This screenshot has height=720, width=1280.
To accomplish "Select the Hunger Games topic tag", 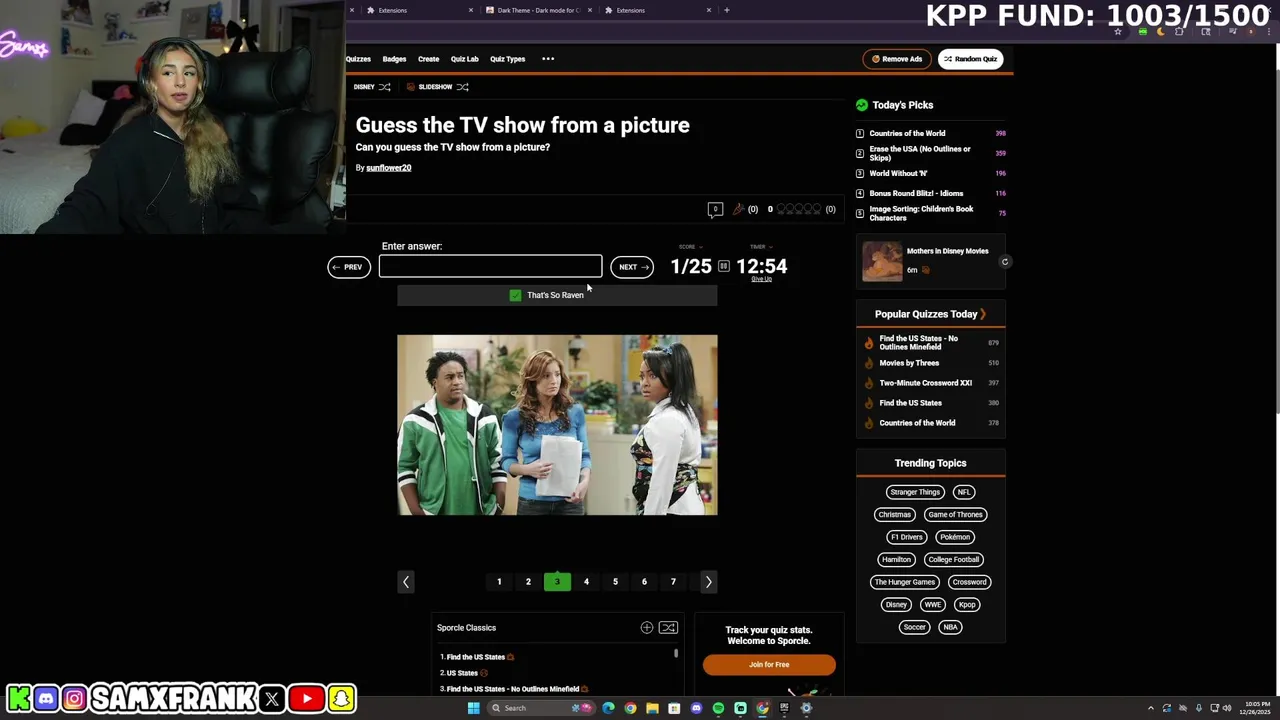I will (x=905, y=582).
